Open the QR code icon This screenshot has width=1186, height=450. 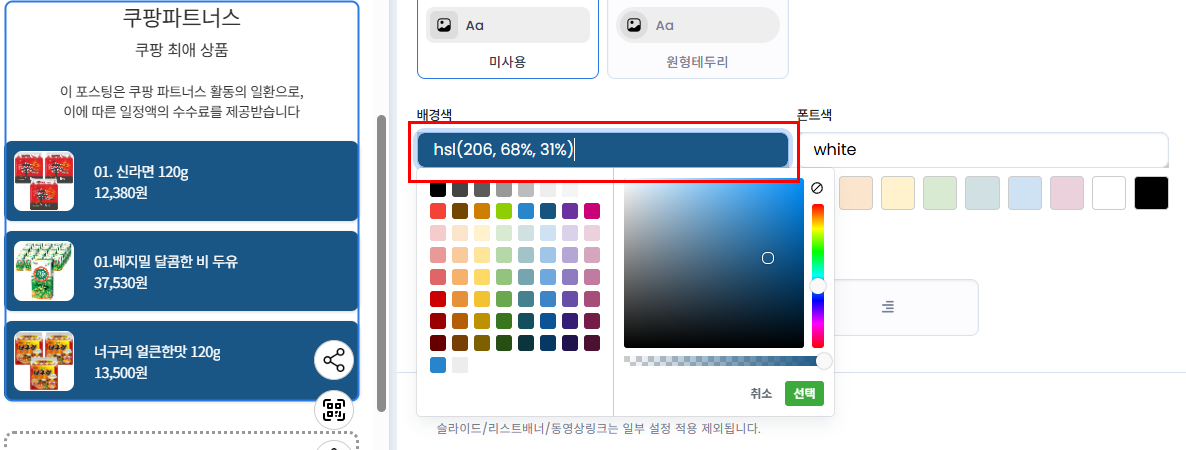[334, 409]
